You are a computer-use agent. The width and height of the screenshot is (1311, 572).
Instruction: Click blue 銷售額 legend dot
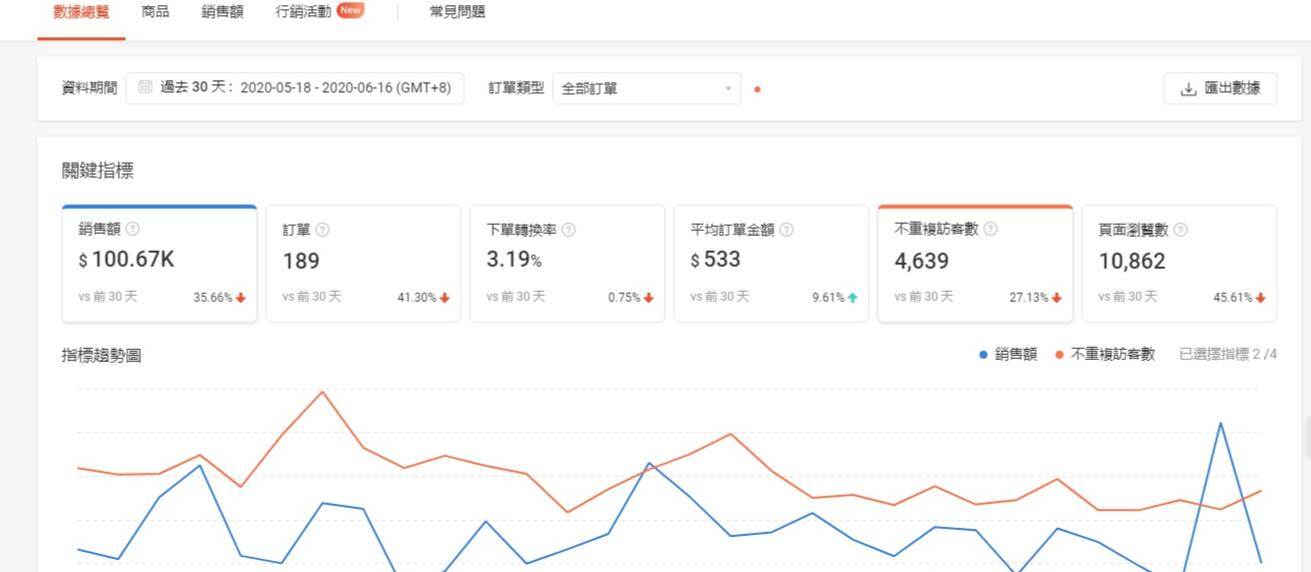click(983, 354)
